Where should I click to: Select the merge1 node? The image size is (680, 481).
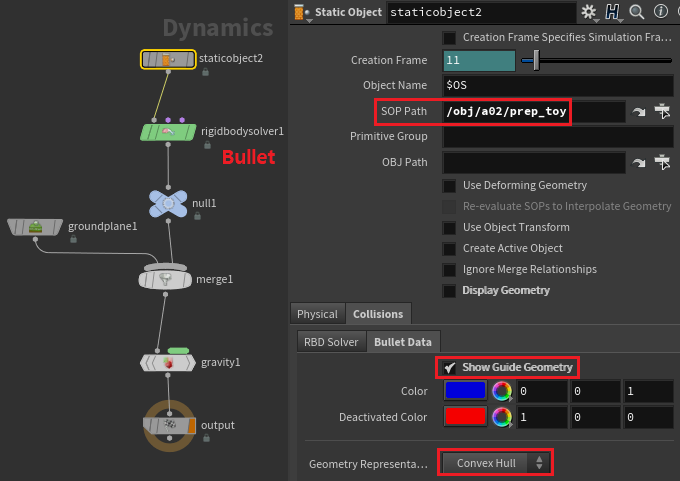[165, 279]
